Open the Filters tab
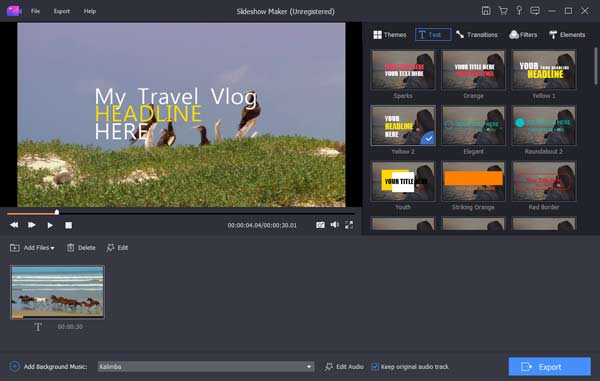The image size is (600, 381). (523, 35)
